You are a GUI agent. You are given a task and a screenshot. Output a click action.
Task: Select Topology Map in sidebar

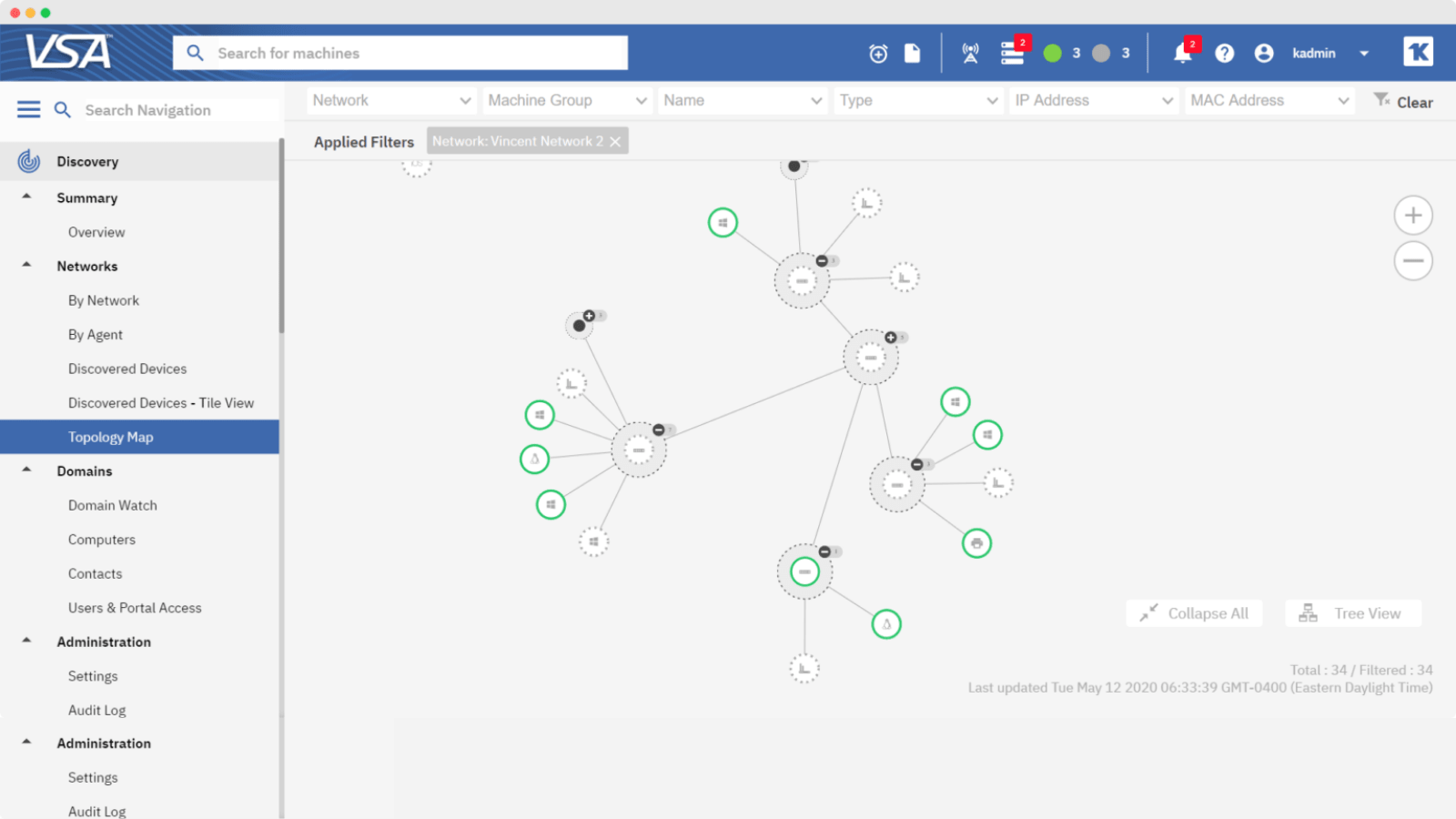click(x=139, y=437)
